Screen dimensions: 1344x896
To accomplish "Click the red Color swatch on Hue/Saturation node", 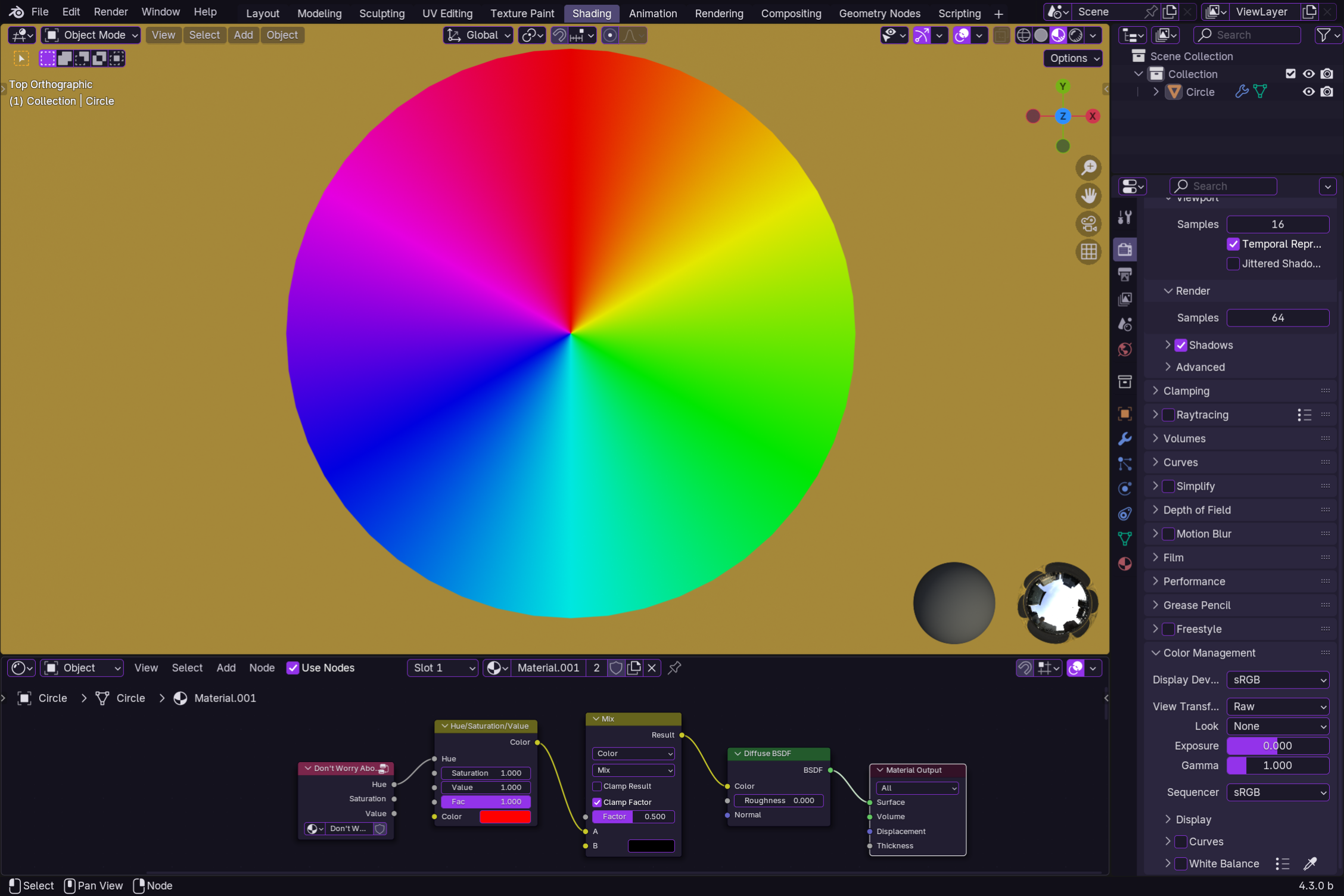I will [505, 816].
